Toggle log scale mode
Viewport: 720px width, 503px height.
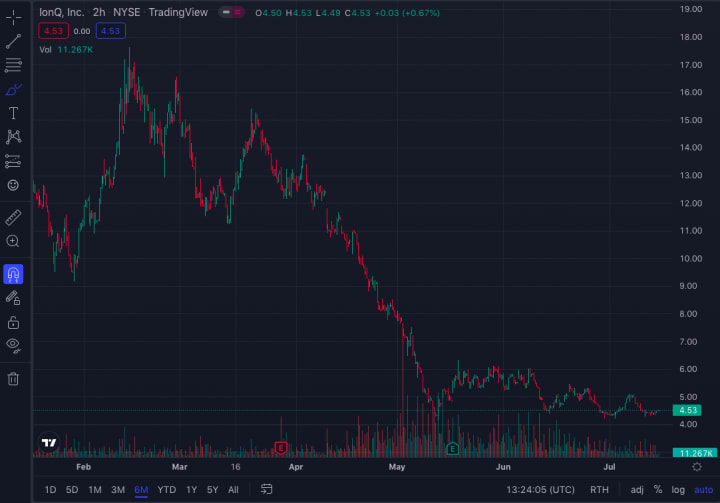tap(678, 490)
